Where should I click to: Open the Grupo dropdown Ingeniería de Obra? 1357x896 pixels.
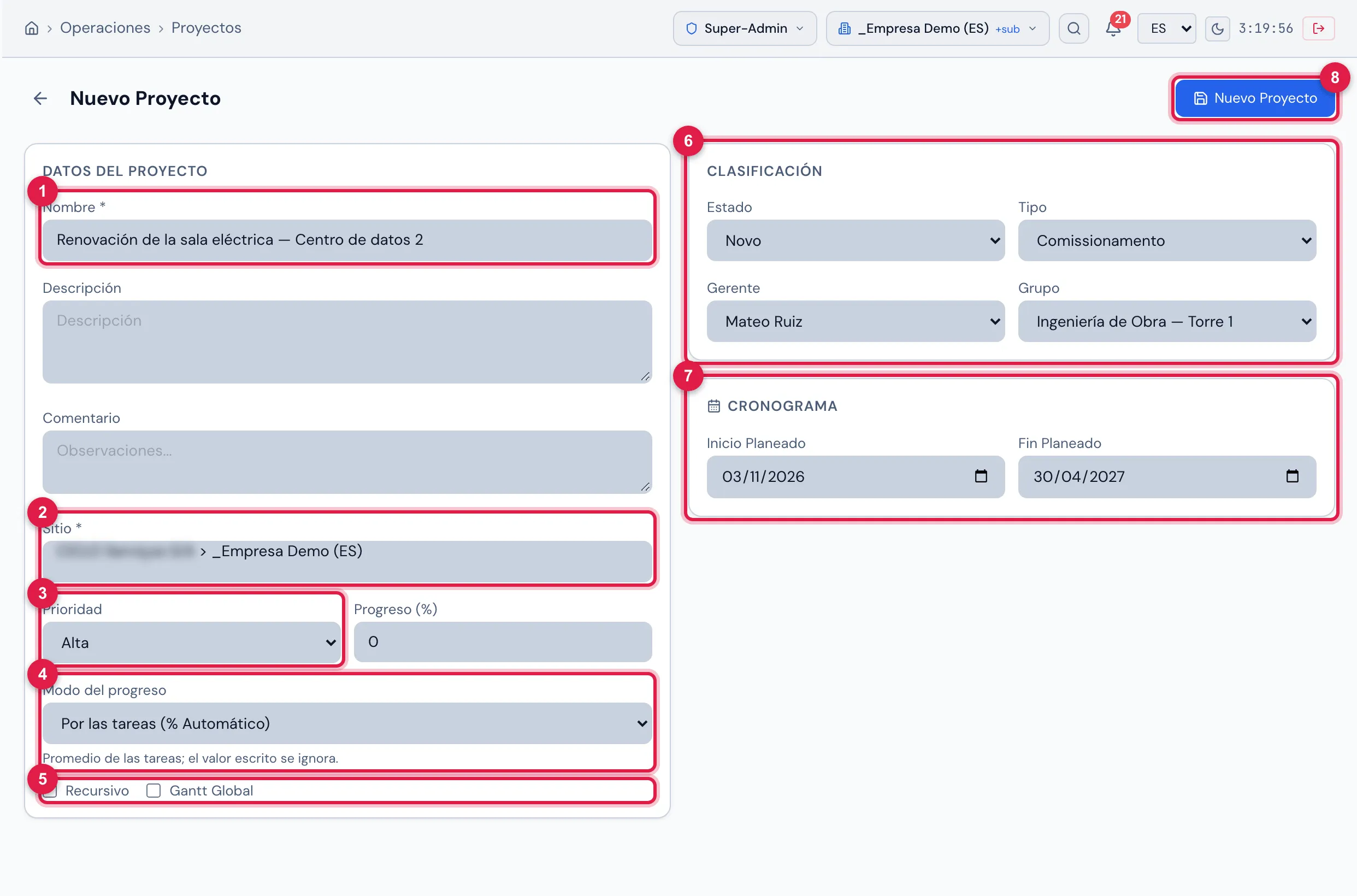[x=1167, y=321]
